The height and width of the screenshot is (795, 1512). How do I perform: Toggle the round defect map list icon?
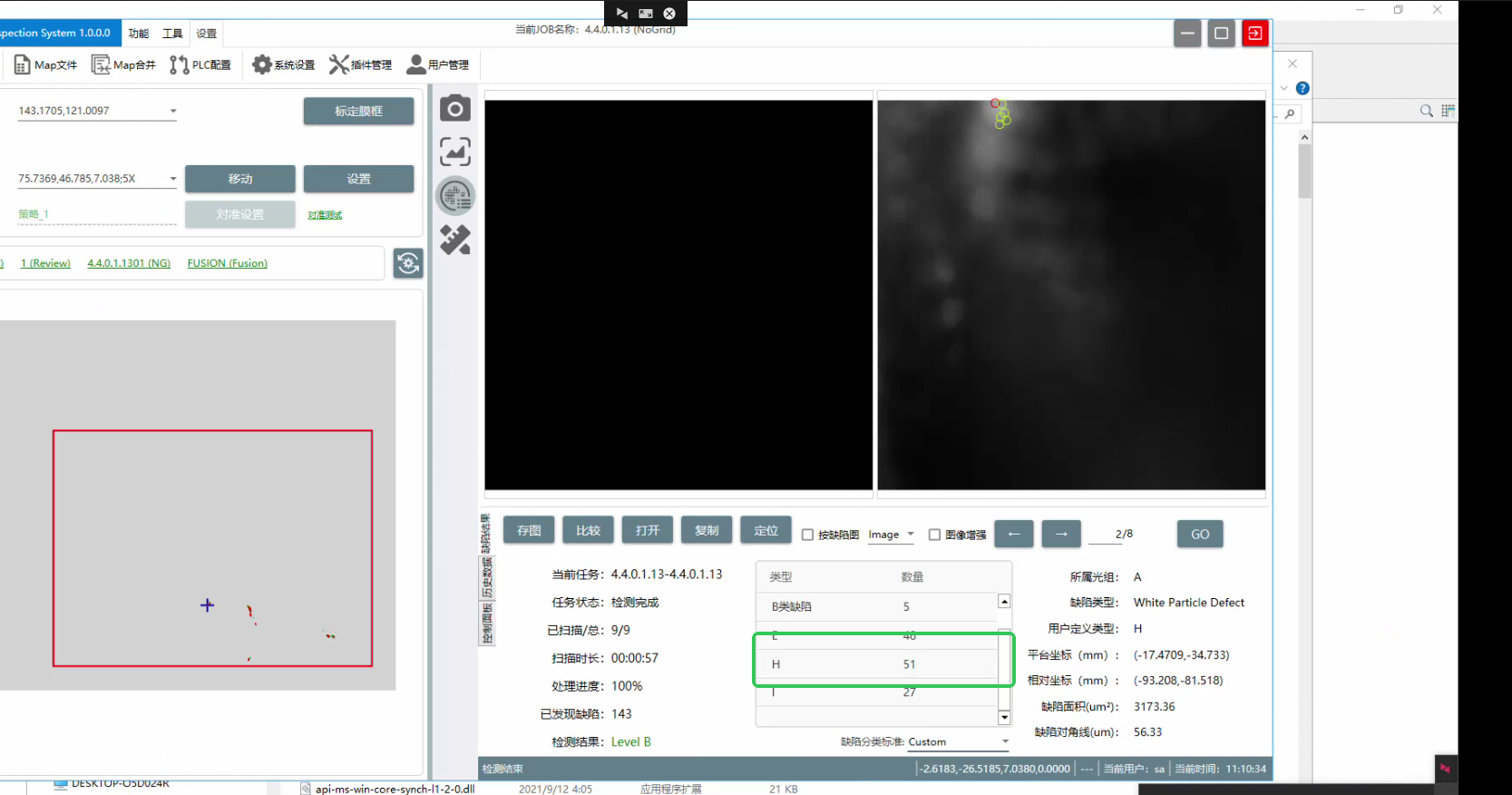point(455,196)
